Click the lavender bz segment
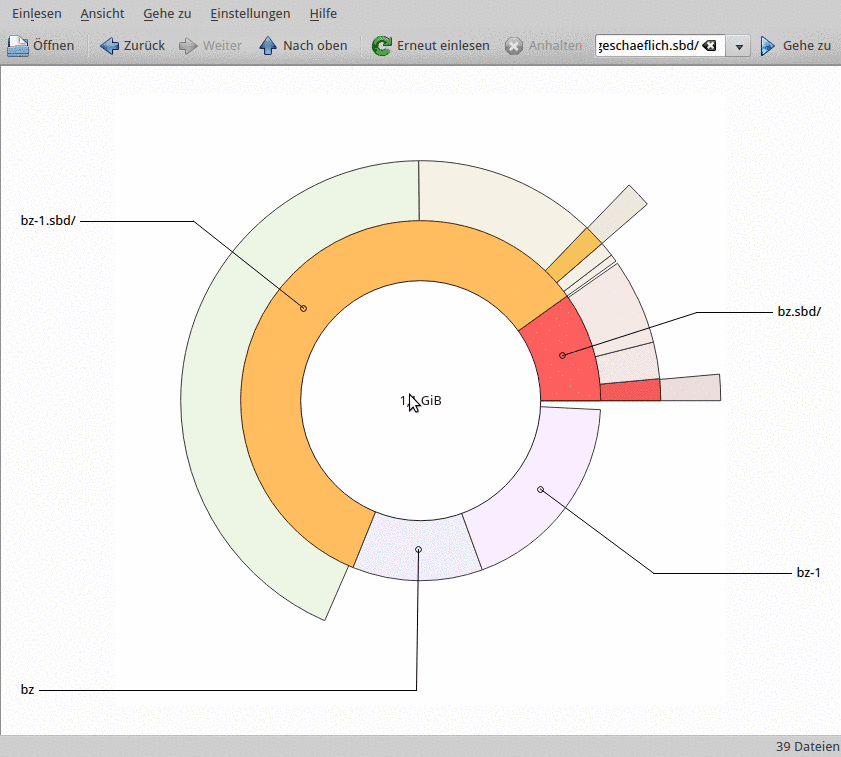 pyautogui.click(x=420, y=548)
